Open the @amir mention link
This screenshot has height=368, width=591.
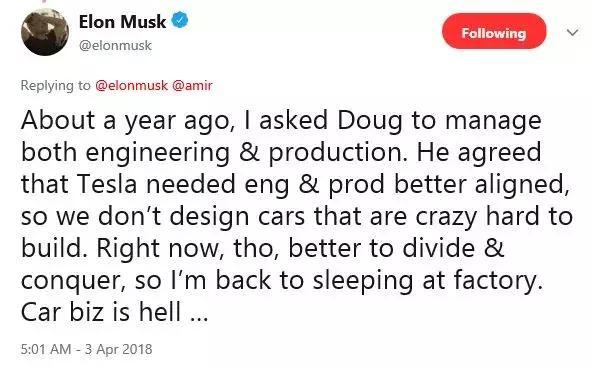[192, 86]
